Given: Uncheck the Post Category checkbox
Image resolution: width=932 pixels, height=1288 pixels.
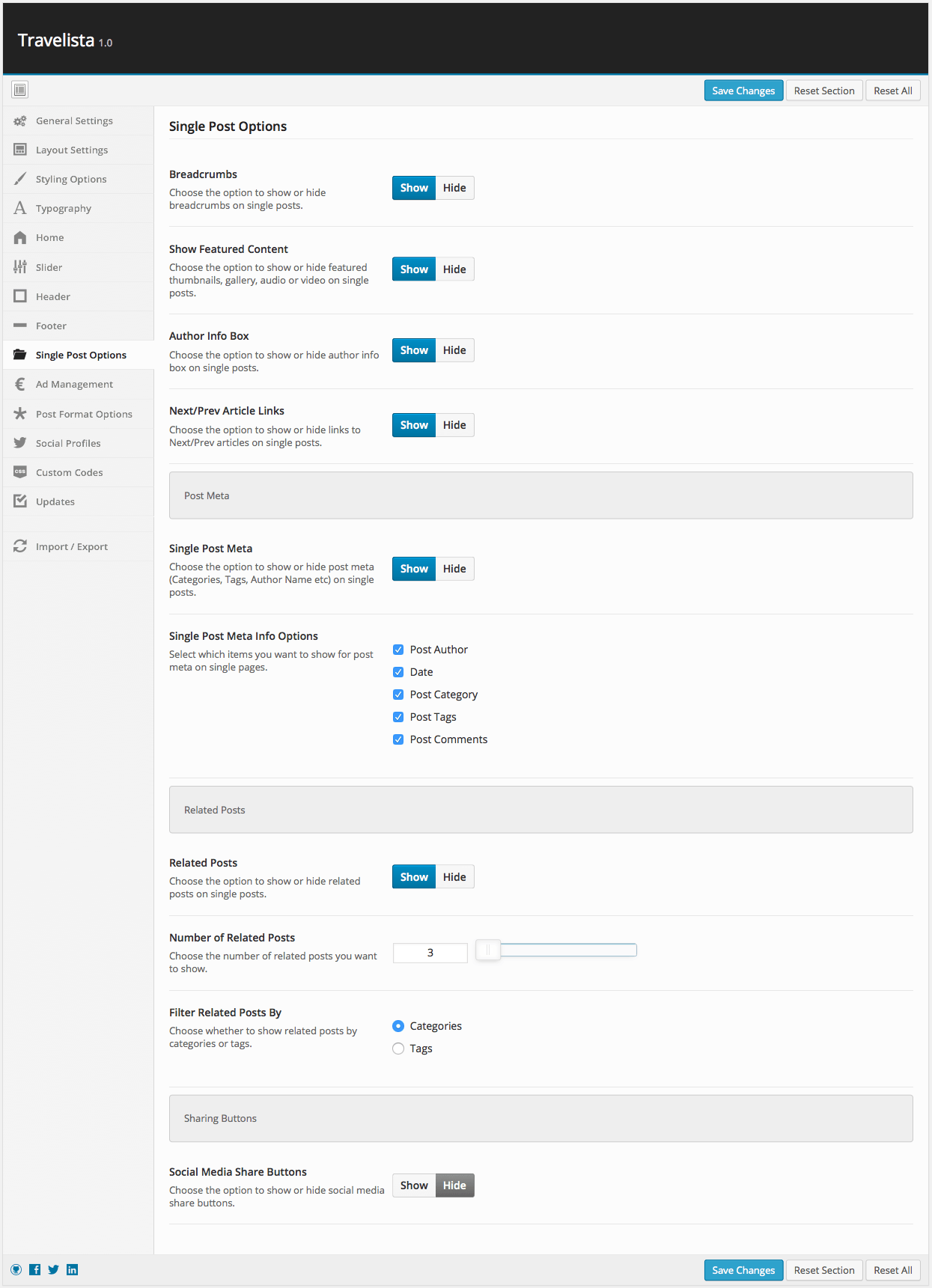Looking at the screenshot, I should (398, 695).
